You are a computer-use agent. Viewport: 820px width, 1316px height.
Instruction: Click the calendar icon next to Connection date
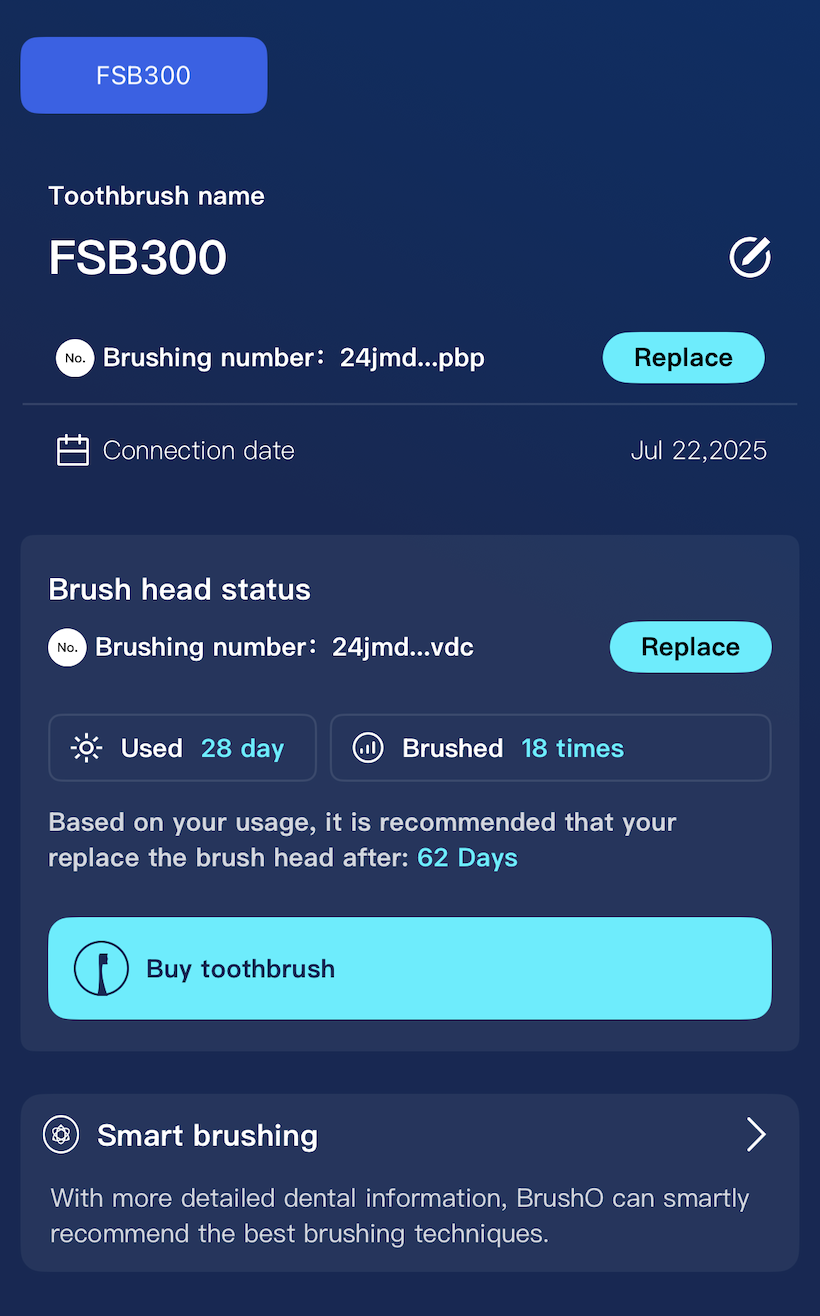pyautogui.click(x=73, y=450)
